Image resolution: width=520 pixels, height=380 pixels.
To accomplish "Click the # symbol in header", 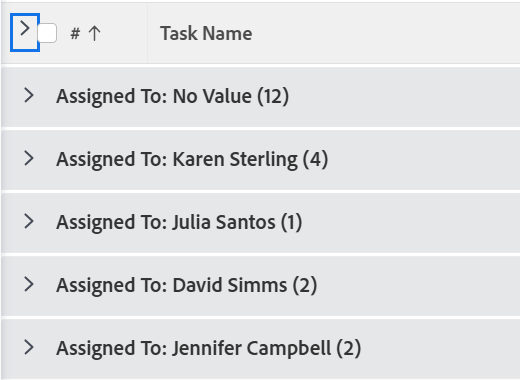I will coord(75,33).
